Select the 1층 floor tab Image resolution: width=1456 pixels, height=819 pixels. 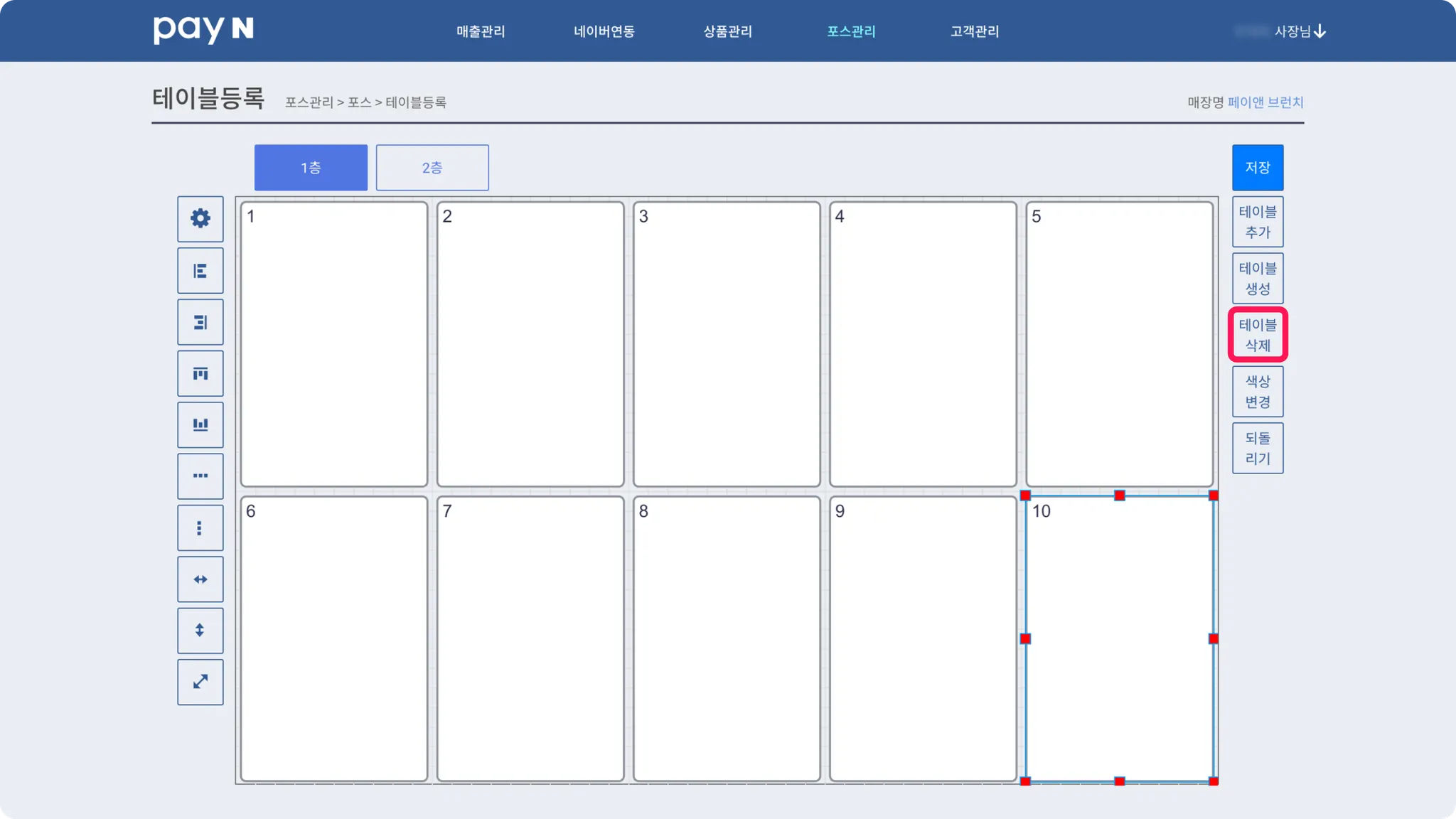click(311, 168)
